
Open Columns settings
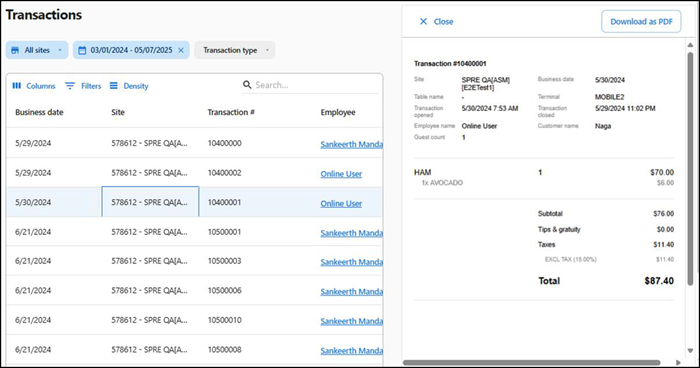34,86
